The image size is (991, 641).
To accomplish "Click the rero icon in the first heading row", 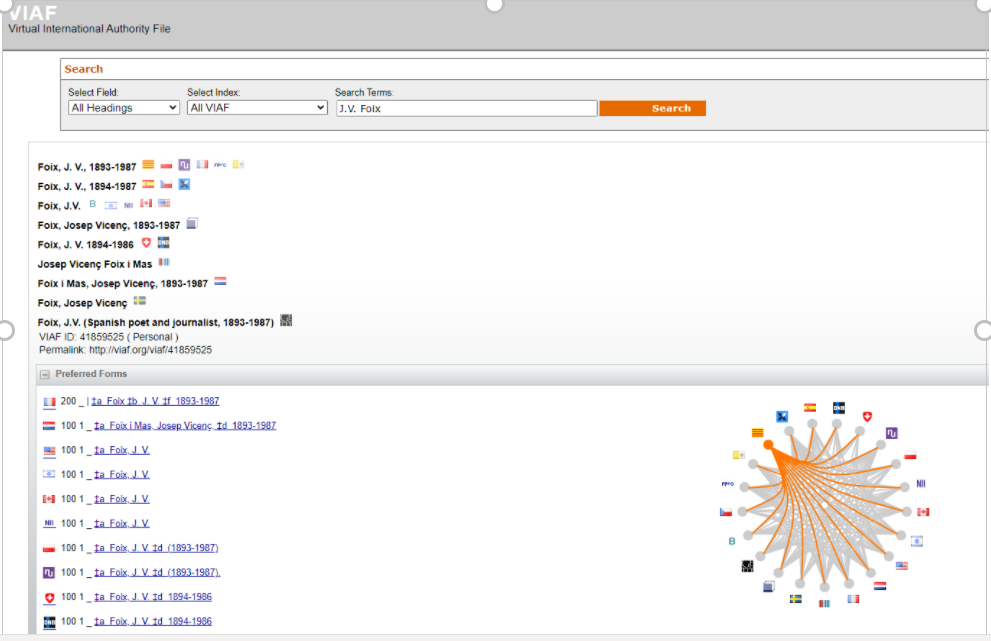I will [x=220, y=165].
